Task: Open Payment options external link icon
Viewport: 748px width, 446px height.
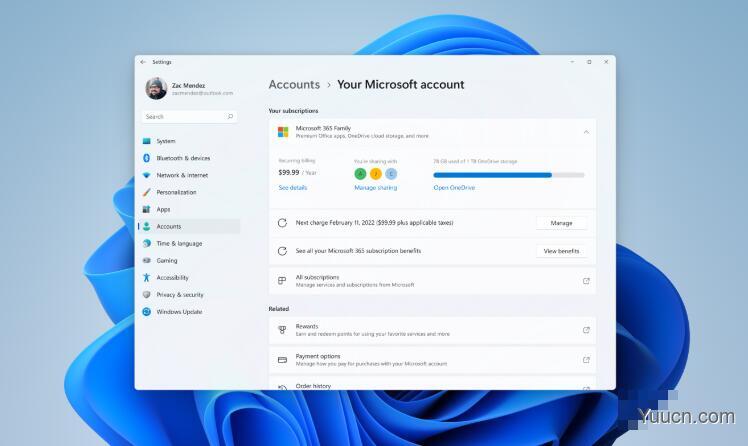Action: click(586, 360)
